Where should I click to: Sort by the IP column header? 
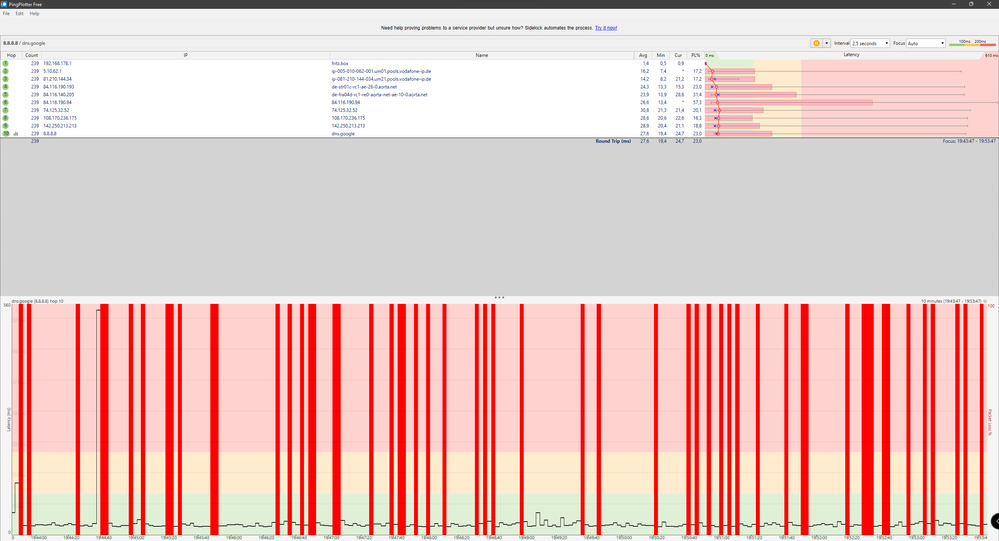[185, 55]
